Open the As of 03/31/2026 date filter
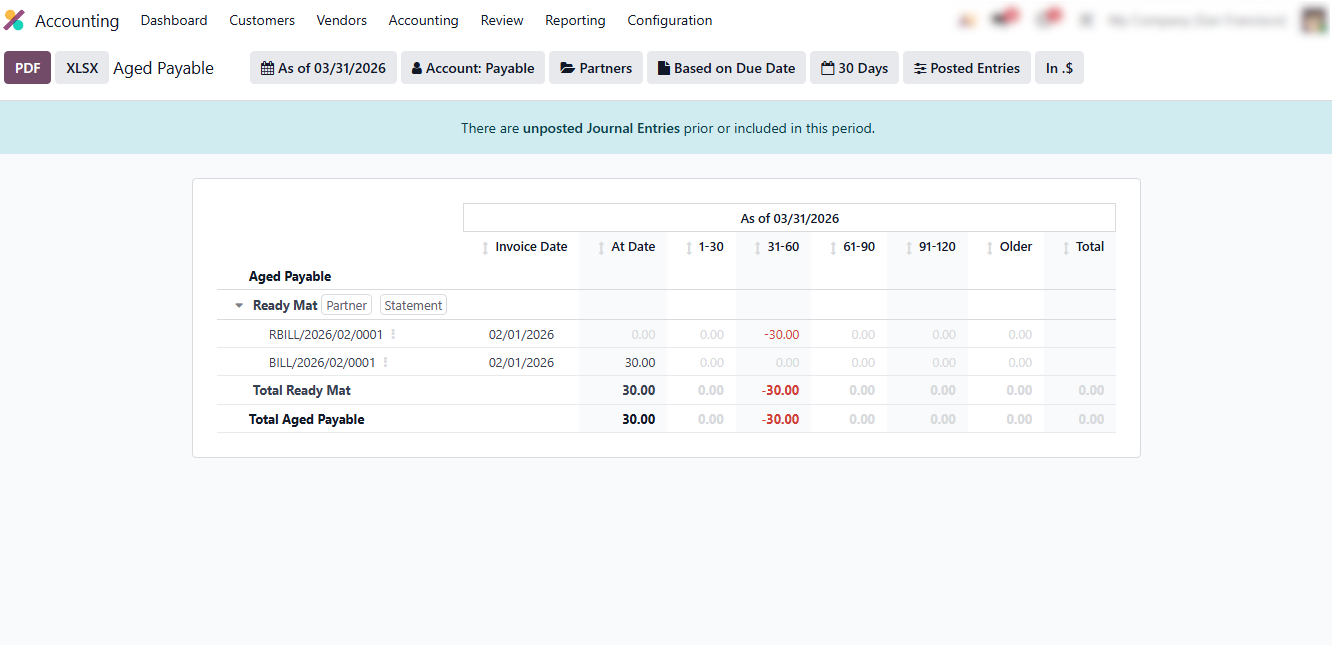Viewport: 1332px width, 645px height. [323, 68]
